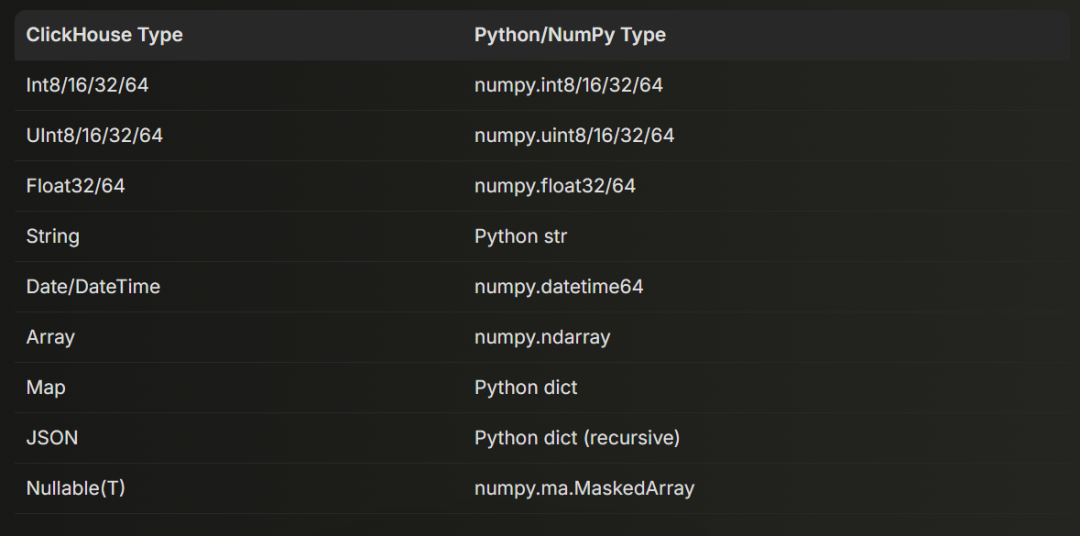
Task: Click the 'Float32/64' cell
Action: point(75,186)
